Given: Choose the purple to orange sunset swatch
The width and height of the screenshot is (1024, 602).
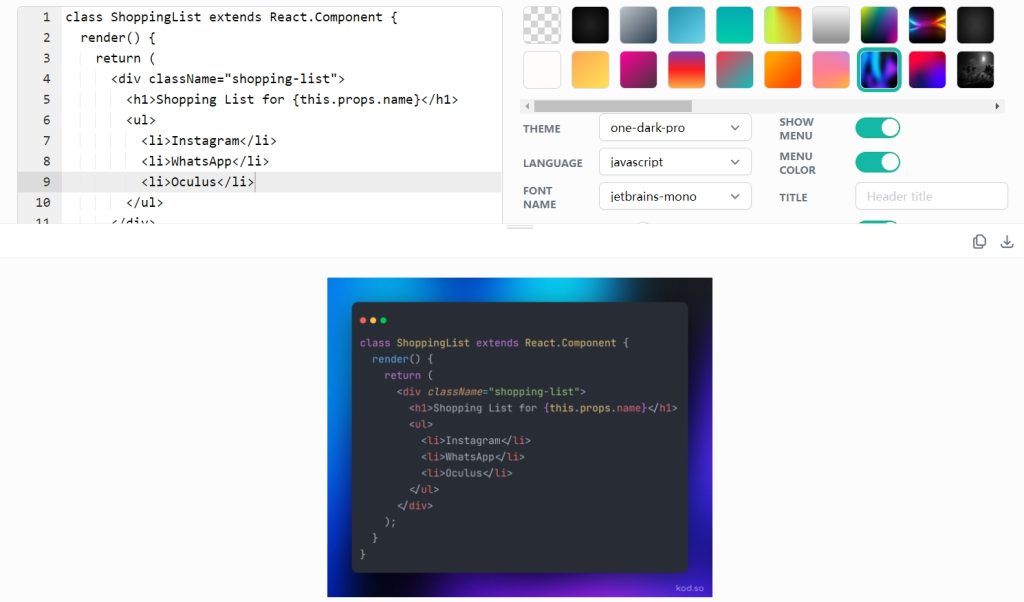Looking at the screenshot, I should pos(686,69).
